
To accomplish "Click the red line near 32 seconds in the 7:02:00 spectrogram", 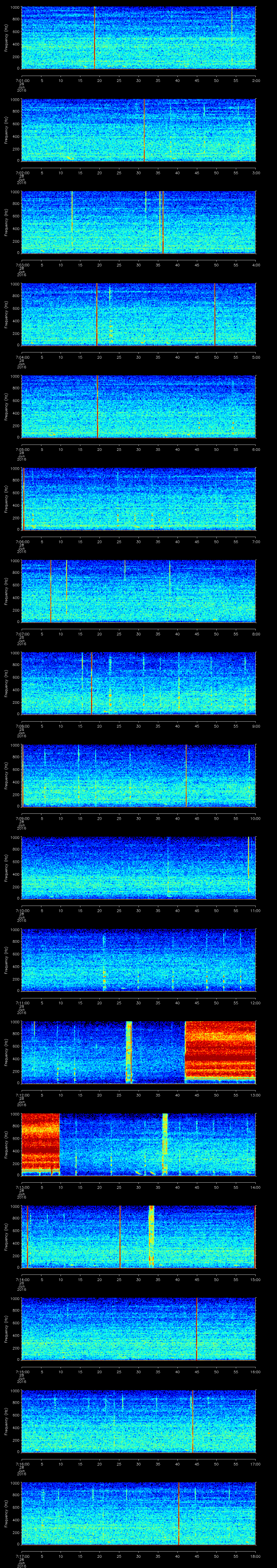I will [144, 130].
